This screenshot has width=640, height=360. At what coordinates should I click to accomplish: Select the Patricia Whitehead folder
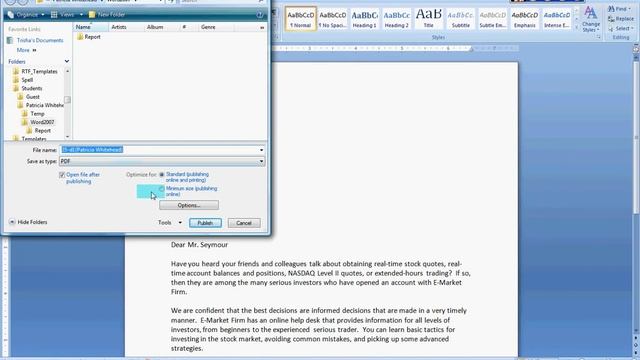[41, 105]
